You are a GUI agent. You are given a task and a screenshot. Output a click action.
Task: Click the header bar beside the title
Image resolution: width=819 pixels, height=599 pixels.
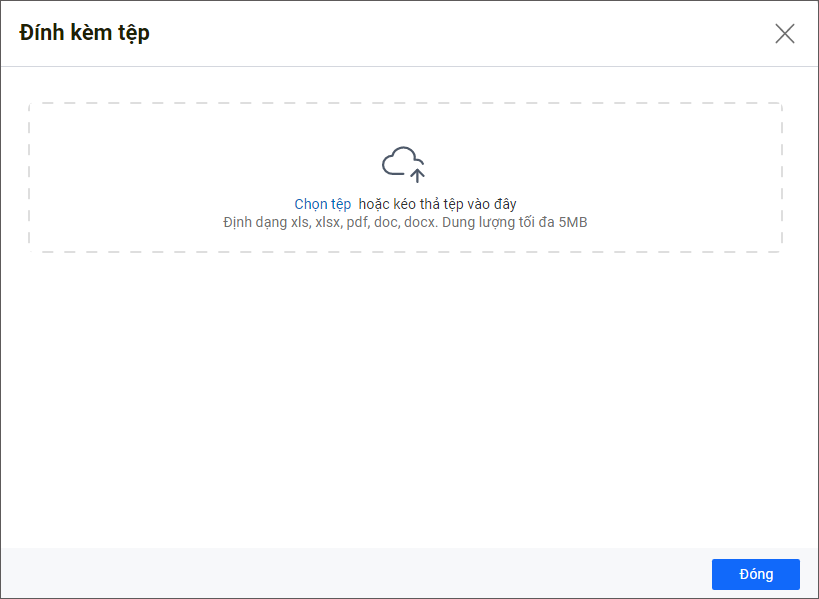(450, 33)
